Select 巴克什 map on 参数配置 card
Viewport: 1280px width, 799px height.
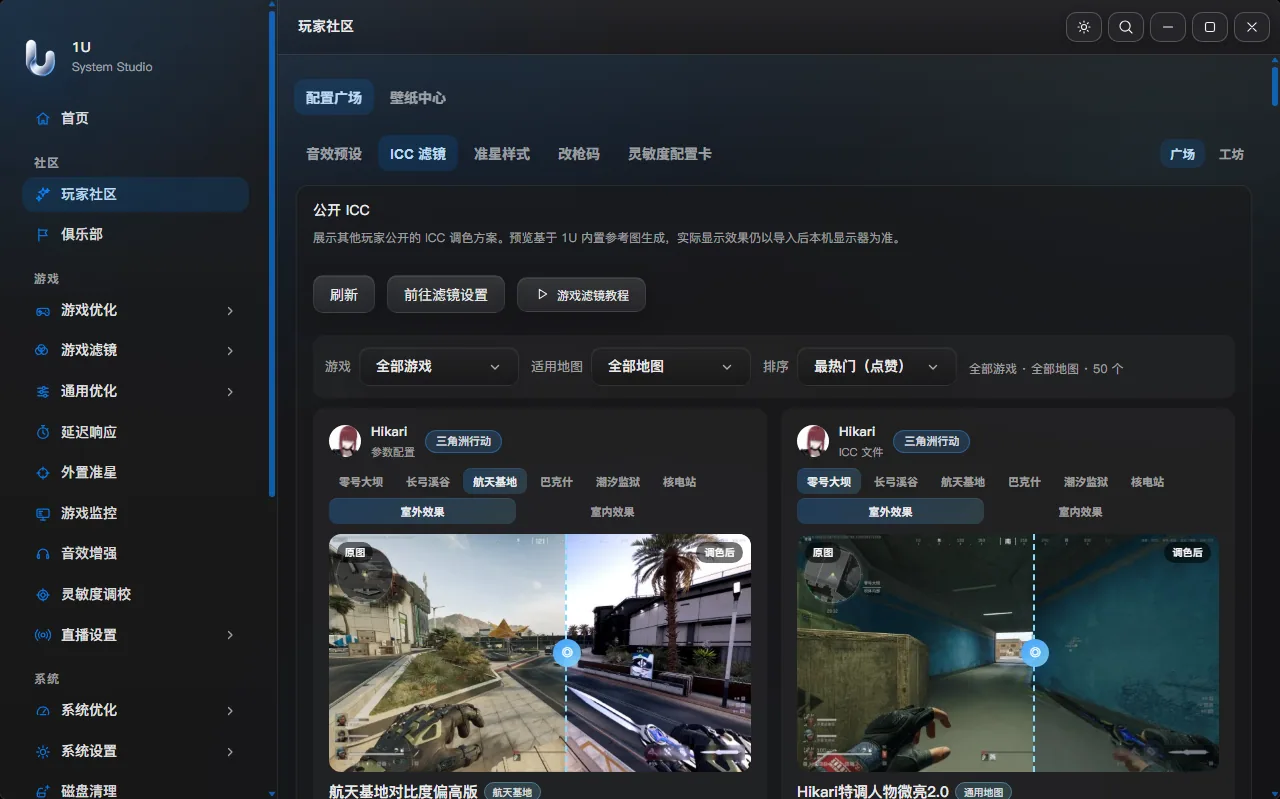click(556, 482)
